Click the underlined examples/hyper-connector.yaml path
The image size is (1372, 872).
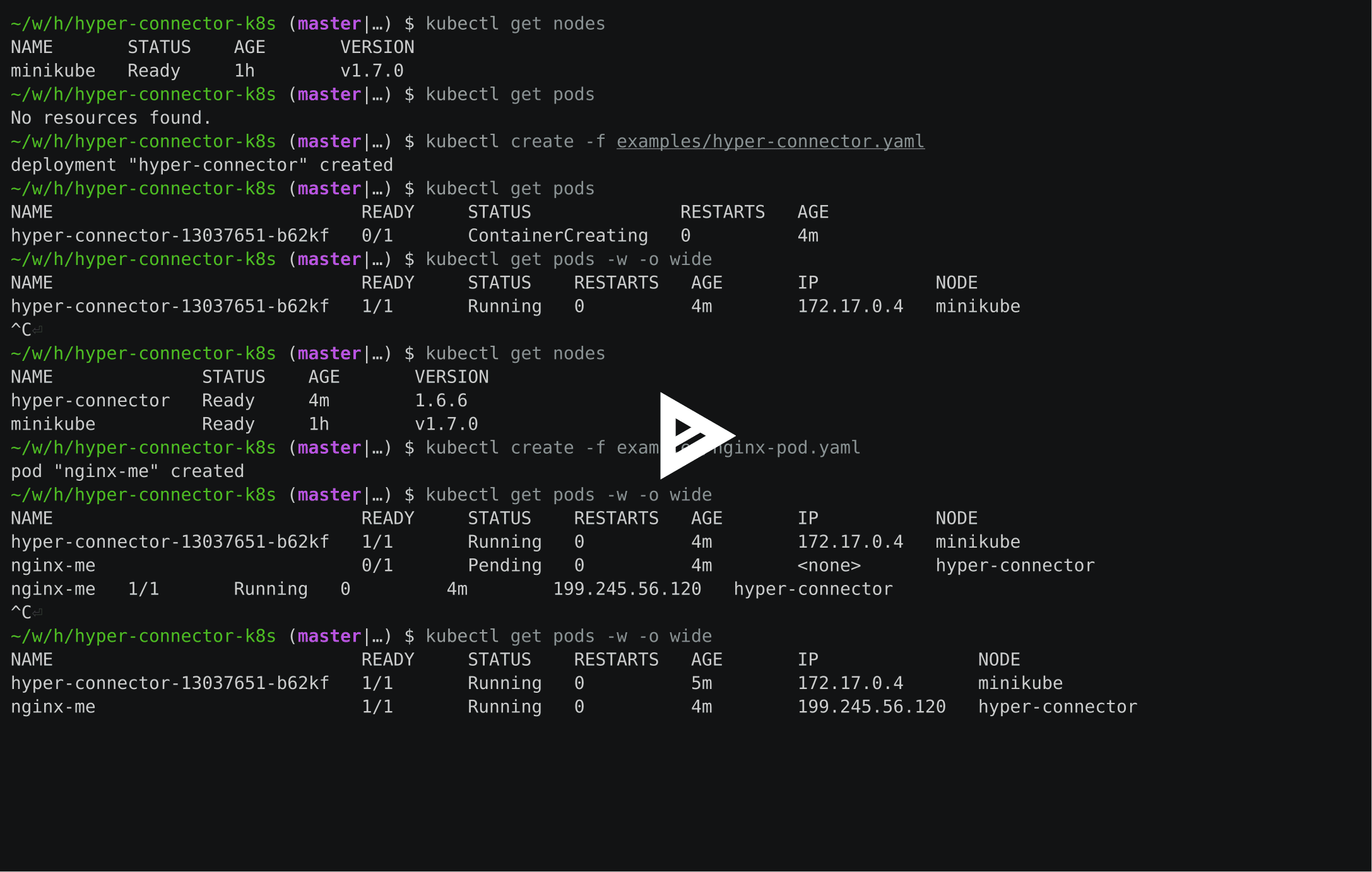click(771, 141)
